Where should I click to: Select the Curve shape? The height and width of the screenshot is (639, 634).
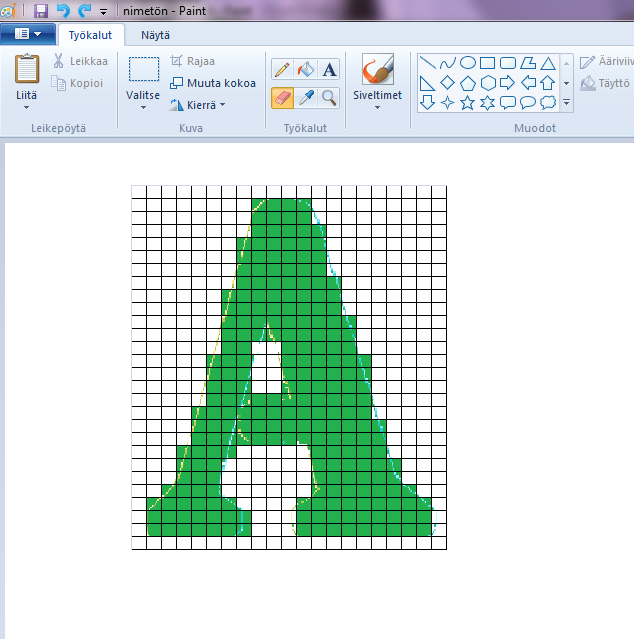[447, 63]
